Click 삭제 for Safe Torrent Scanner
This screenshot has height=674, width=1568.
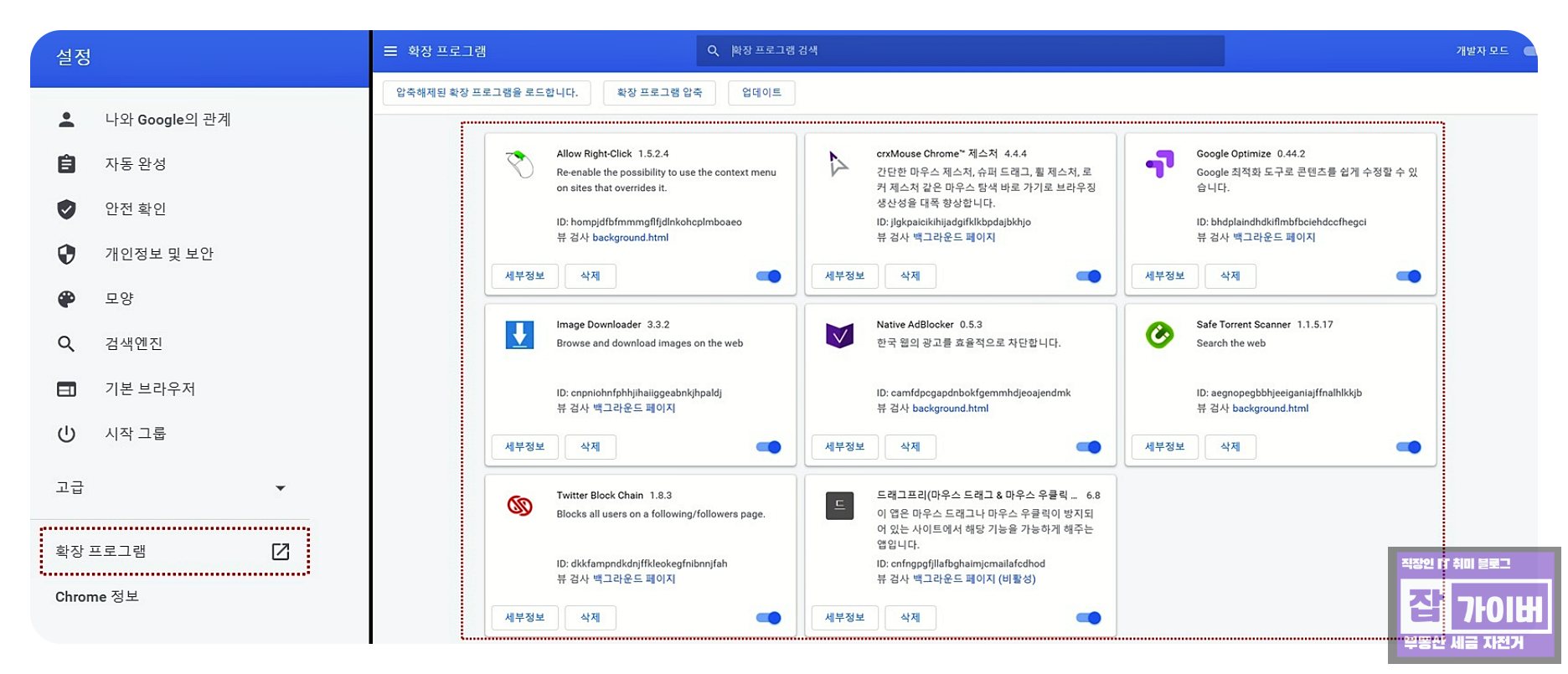pyautogui.click(x=1230, y=447)
